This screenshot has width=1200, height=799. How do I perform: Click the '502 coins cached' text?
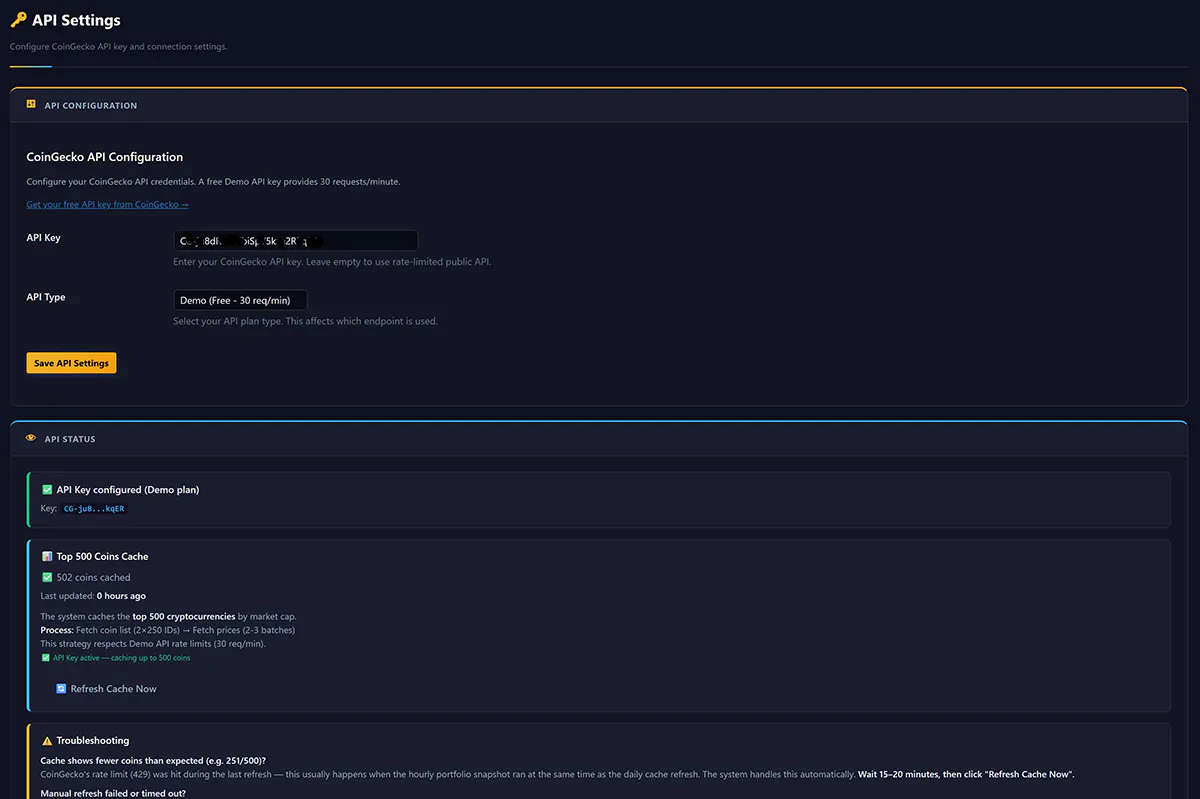tap(93, 577)
